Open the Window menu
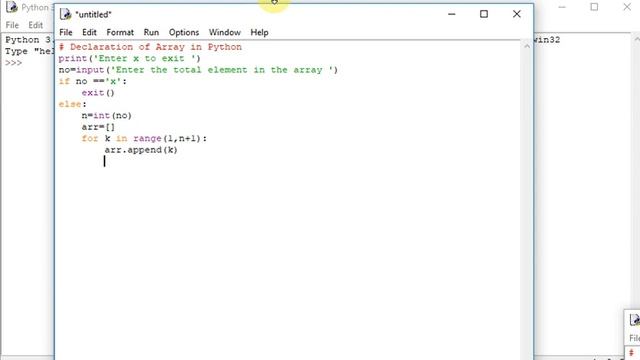640x360 pixels. click(224, 32)
